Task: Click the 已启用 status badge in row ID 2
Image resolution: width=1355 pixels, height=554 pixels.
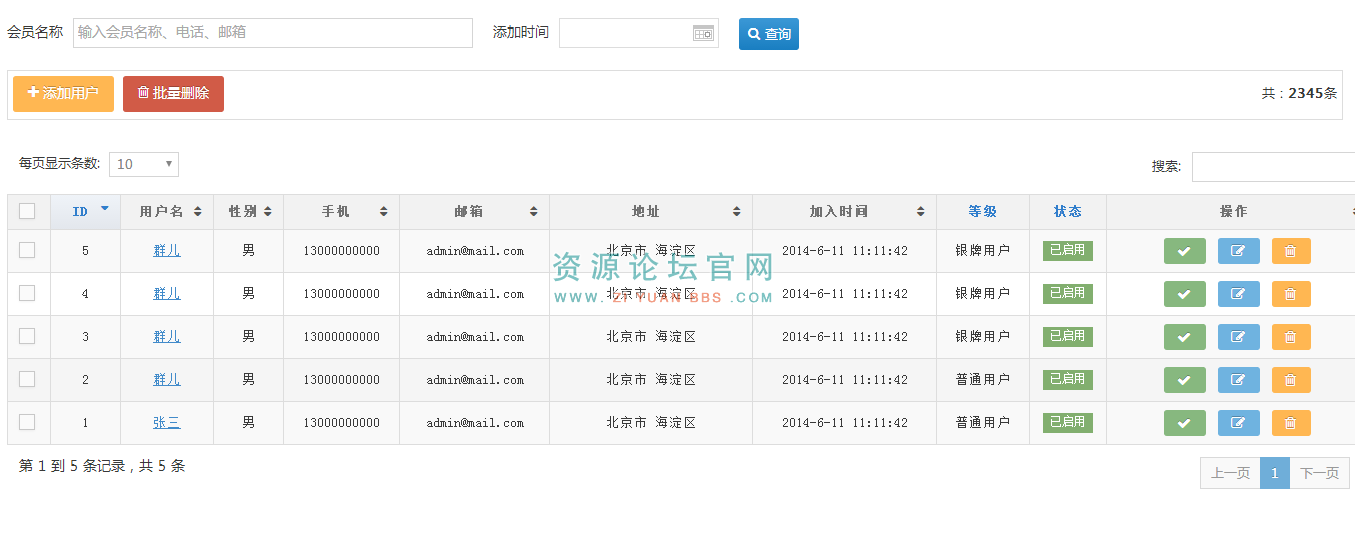Action: 1068,379
